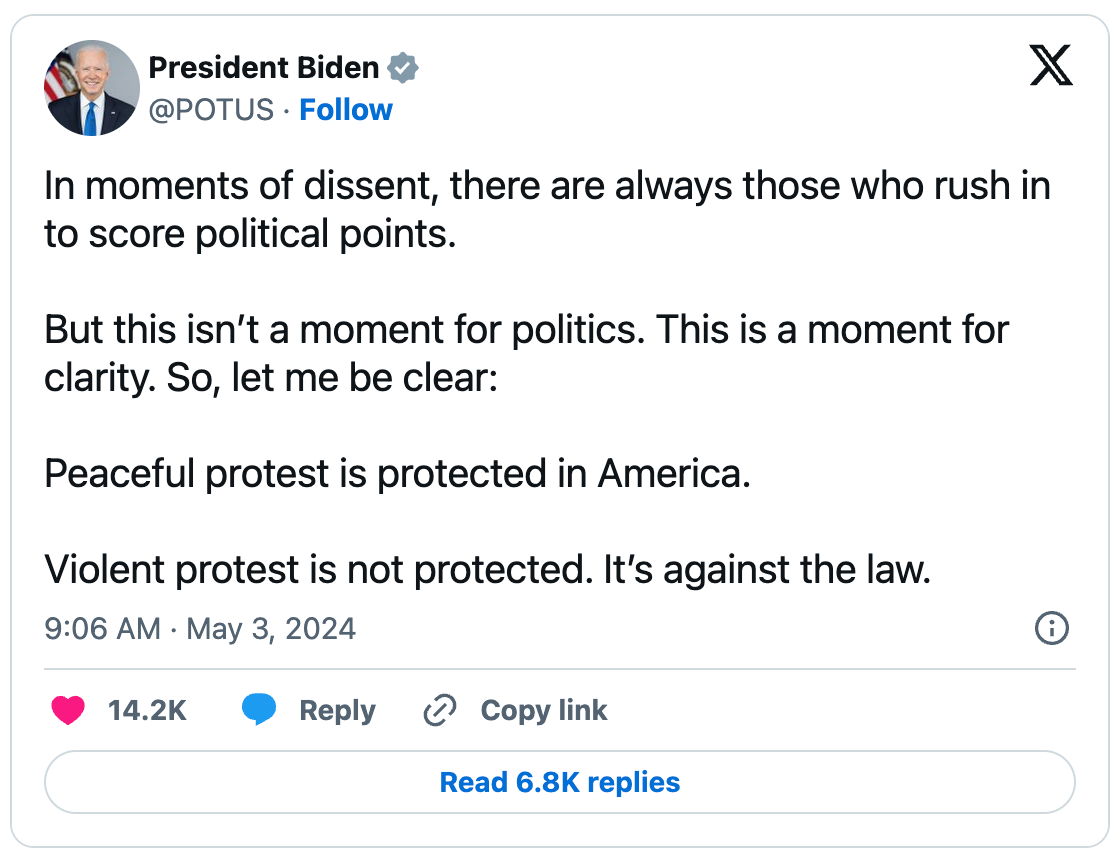Click the Follow link in blue
This screenshot has width=1120, height=854.
tap(346, 110)
